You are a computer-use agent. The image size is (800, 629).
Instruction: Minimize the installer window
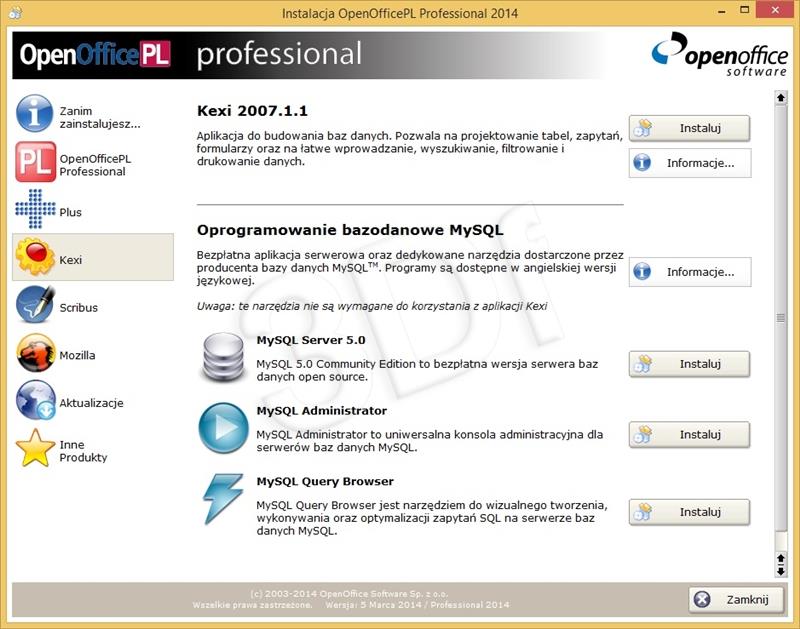[x=721, y=11]
